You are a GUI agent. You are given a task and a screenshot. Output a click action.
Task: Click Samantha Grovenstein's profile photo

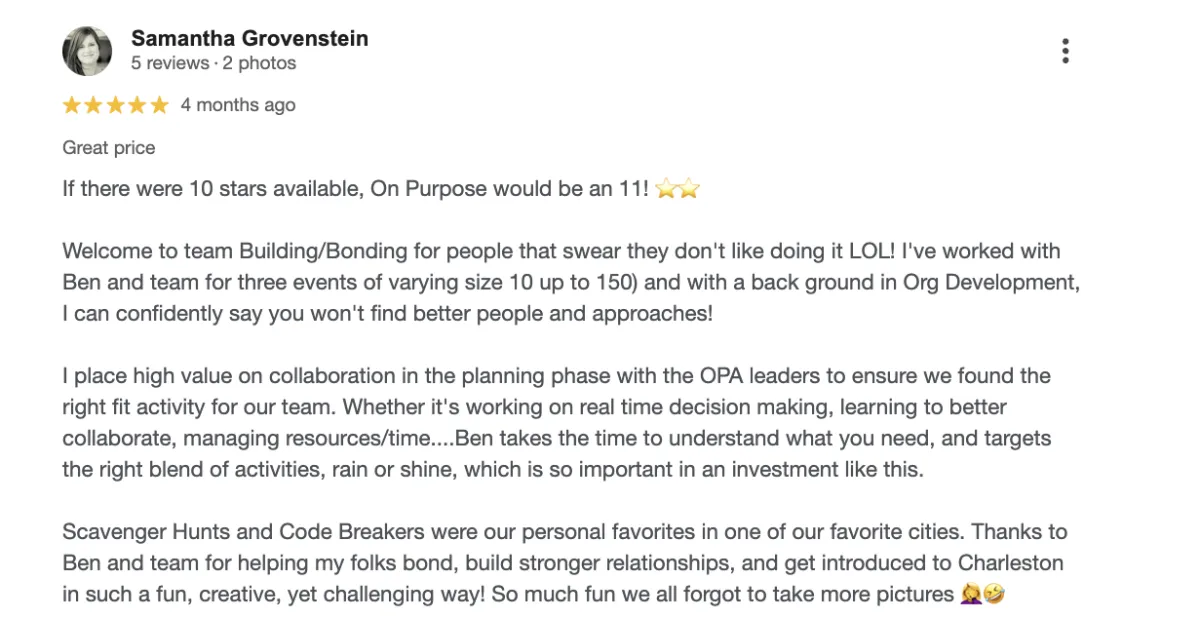[x=87, y=51]
